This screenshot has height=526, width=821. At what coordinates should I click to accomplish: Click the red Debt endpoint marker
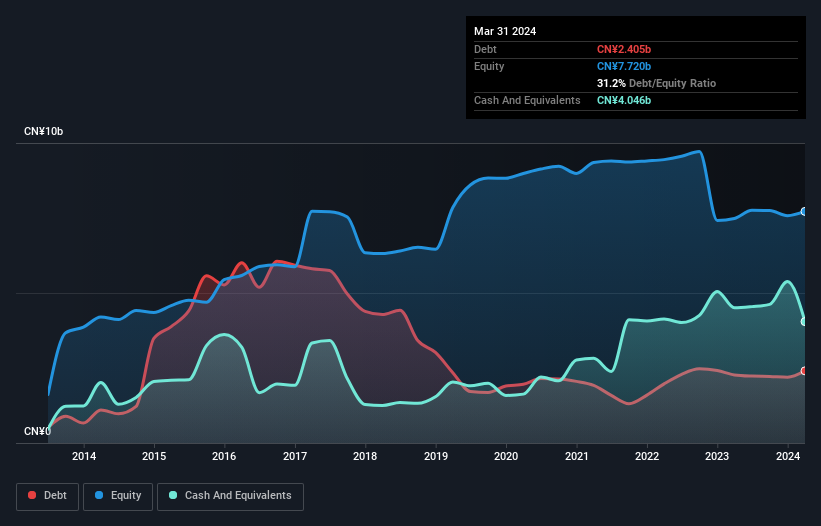[x=804, y=371]
